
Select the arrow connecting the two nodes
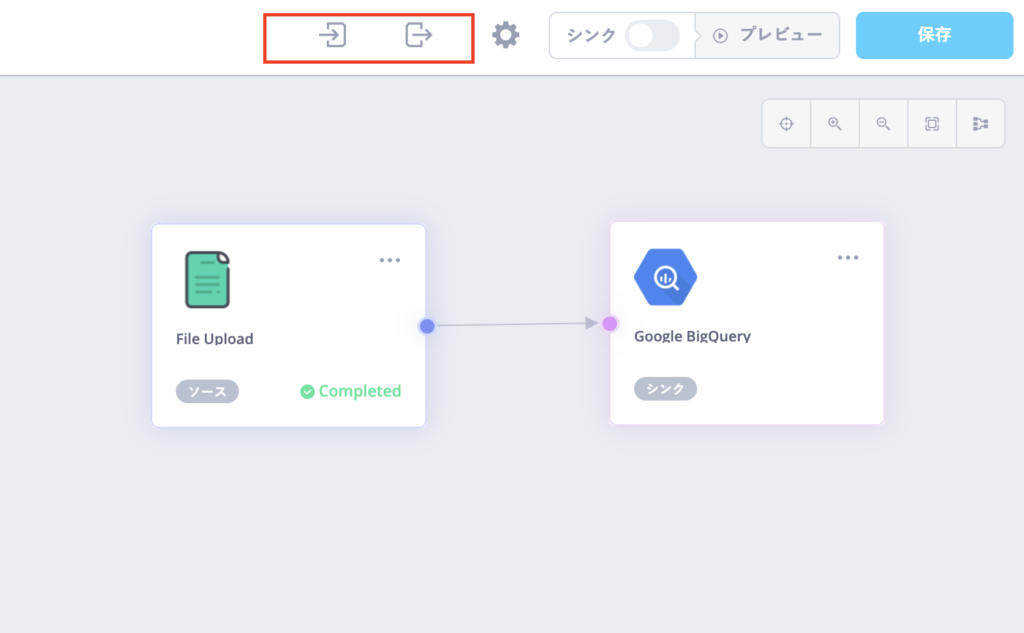pyautogui.click(x=517, y=324)
